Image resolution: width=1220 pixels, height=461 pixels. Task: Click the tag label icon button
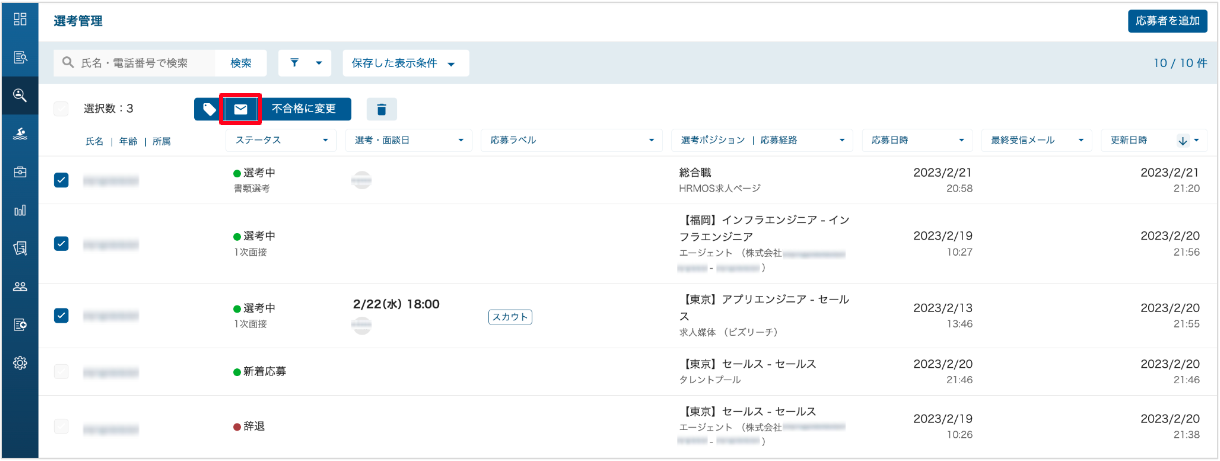208,109
